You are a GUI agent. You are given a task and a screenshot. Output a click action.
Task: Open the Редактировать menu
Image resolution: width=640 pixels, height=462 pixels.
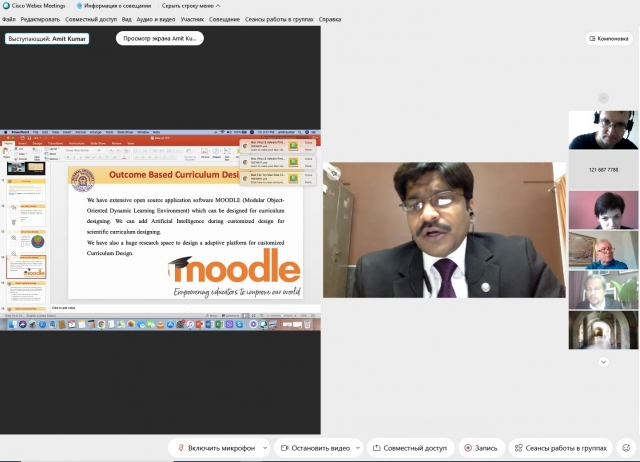pos(40,19)
